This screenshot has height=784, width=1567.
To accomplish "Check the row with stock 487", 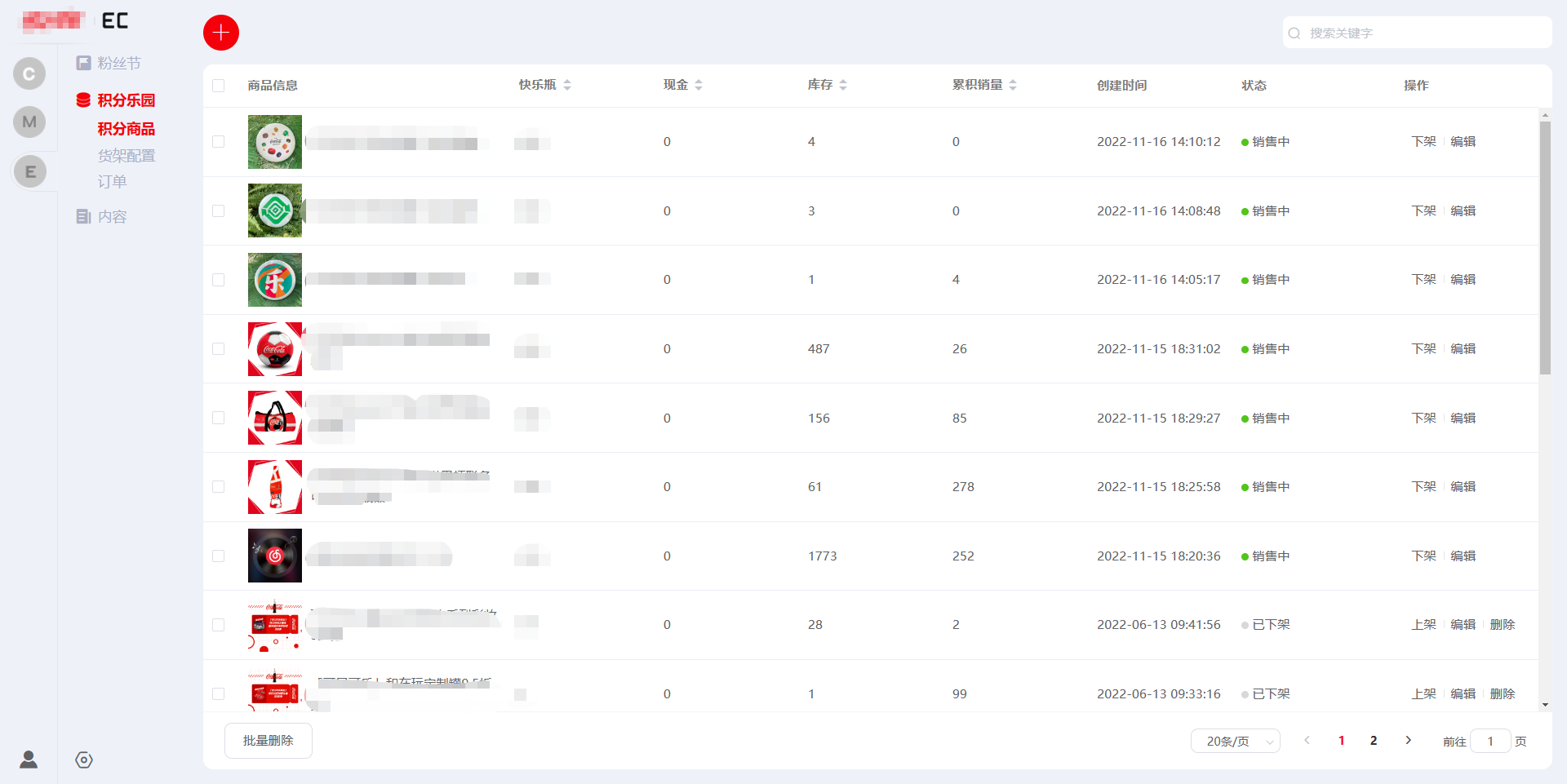I will [218, 349].
